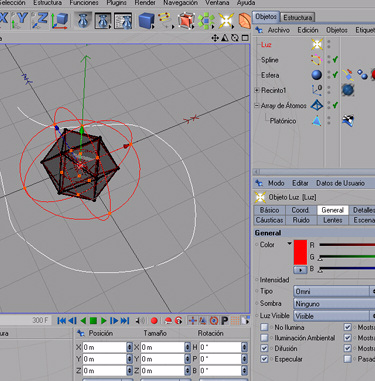Click the record keyframe red button

point(154,321)
